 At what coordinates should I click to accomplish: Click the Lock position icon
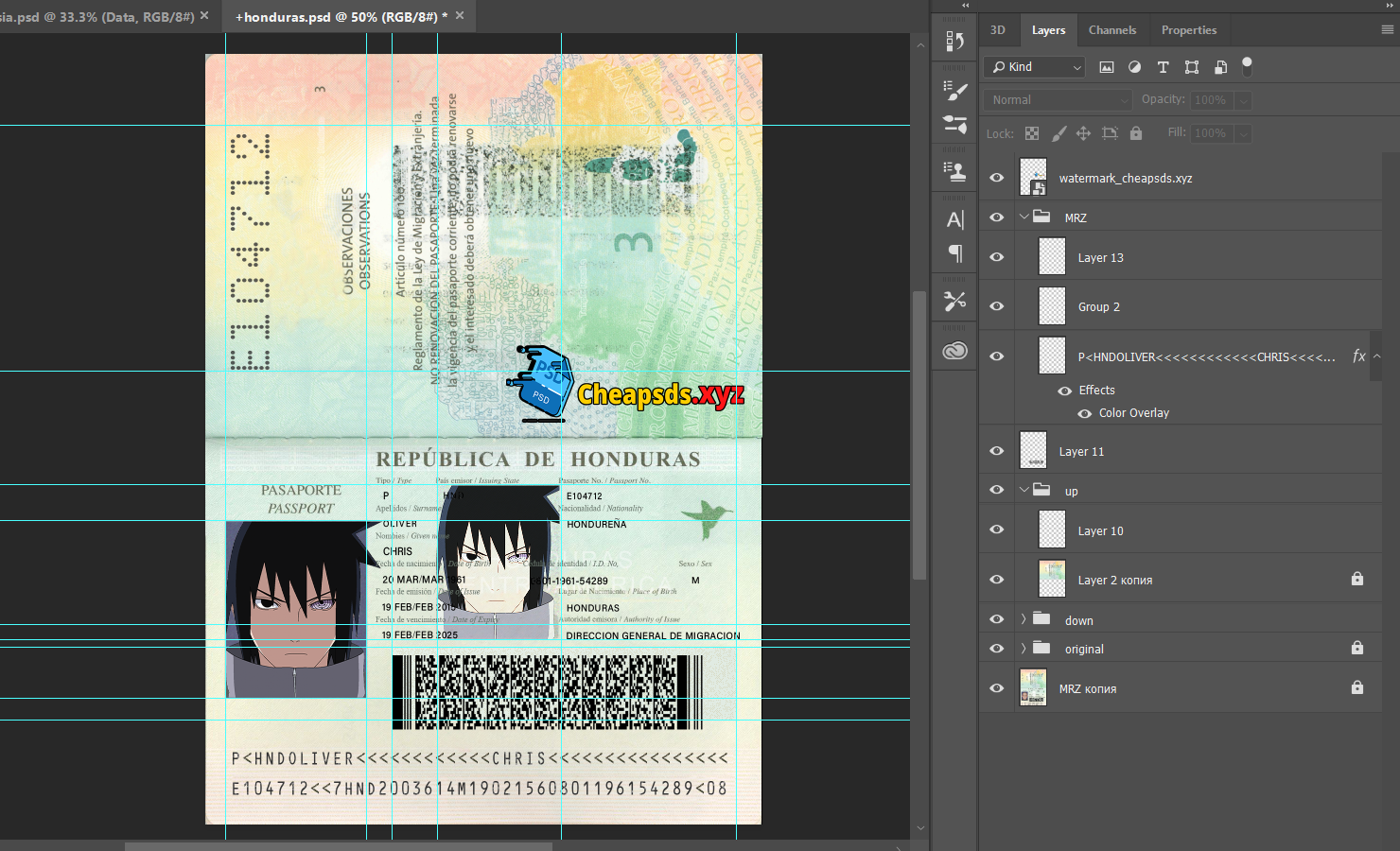coord(1083,133)
